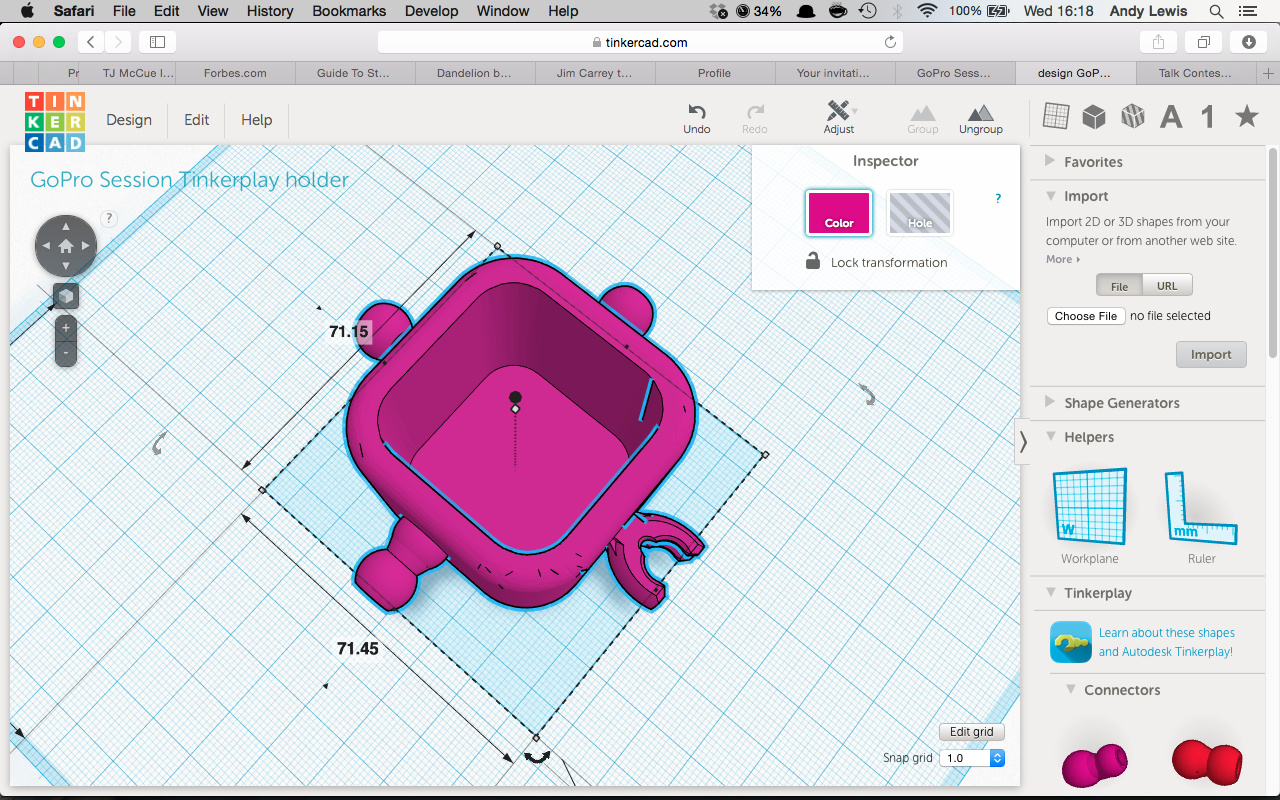Toggle Lock transformation padlock
This screenshot has height=800, width=1280.
[x=814, y=262]
